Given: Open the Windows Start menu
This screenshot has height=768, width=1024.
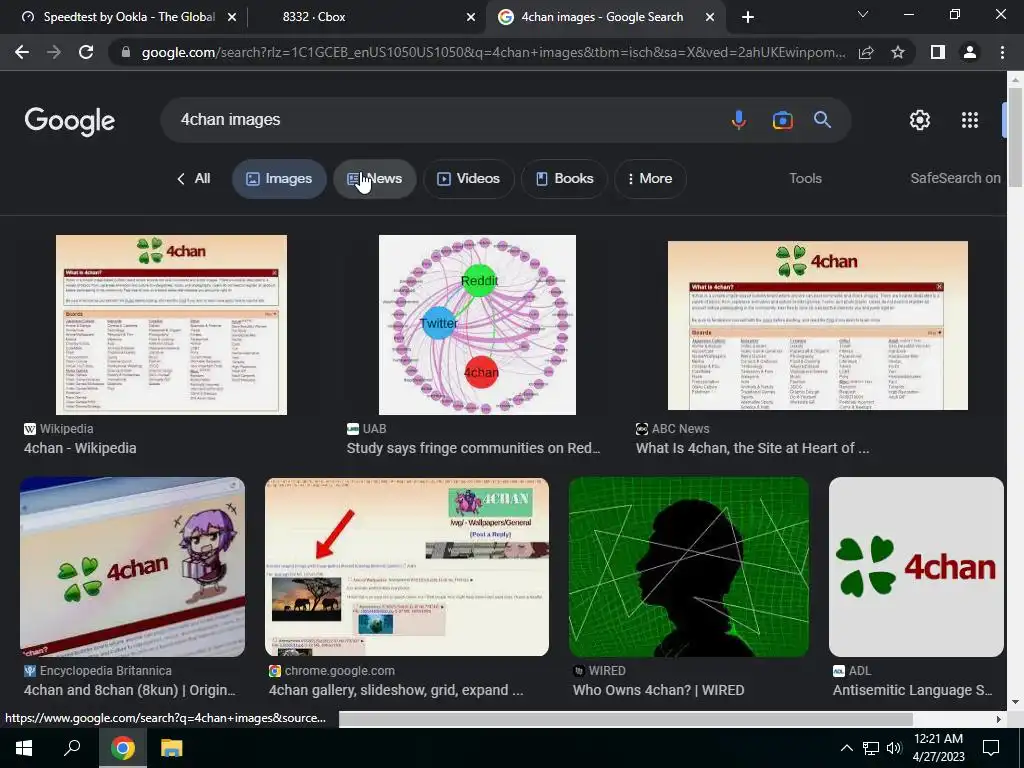Looking at the screenshot, I should coord(24,748).
